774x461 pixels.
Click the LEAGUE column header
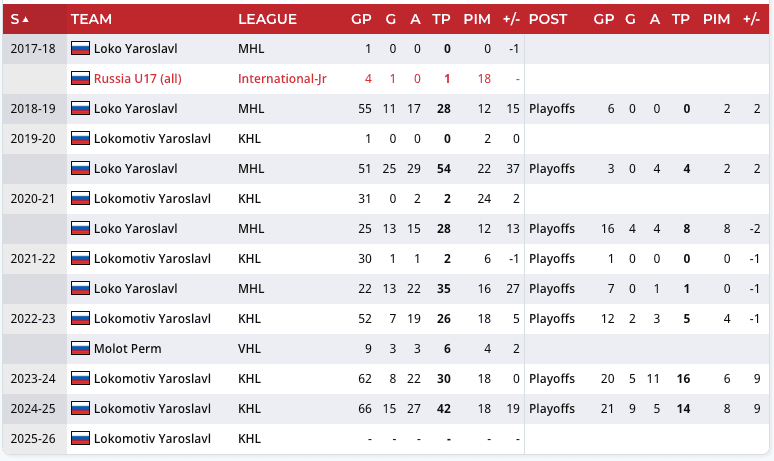point(267,19)
